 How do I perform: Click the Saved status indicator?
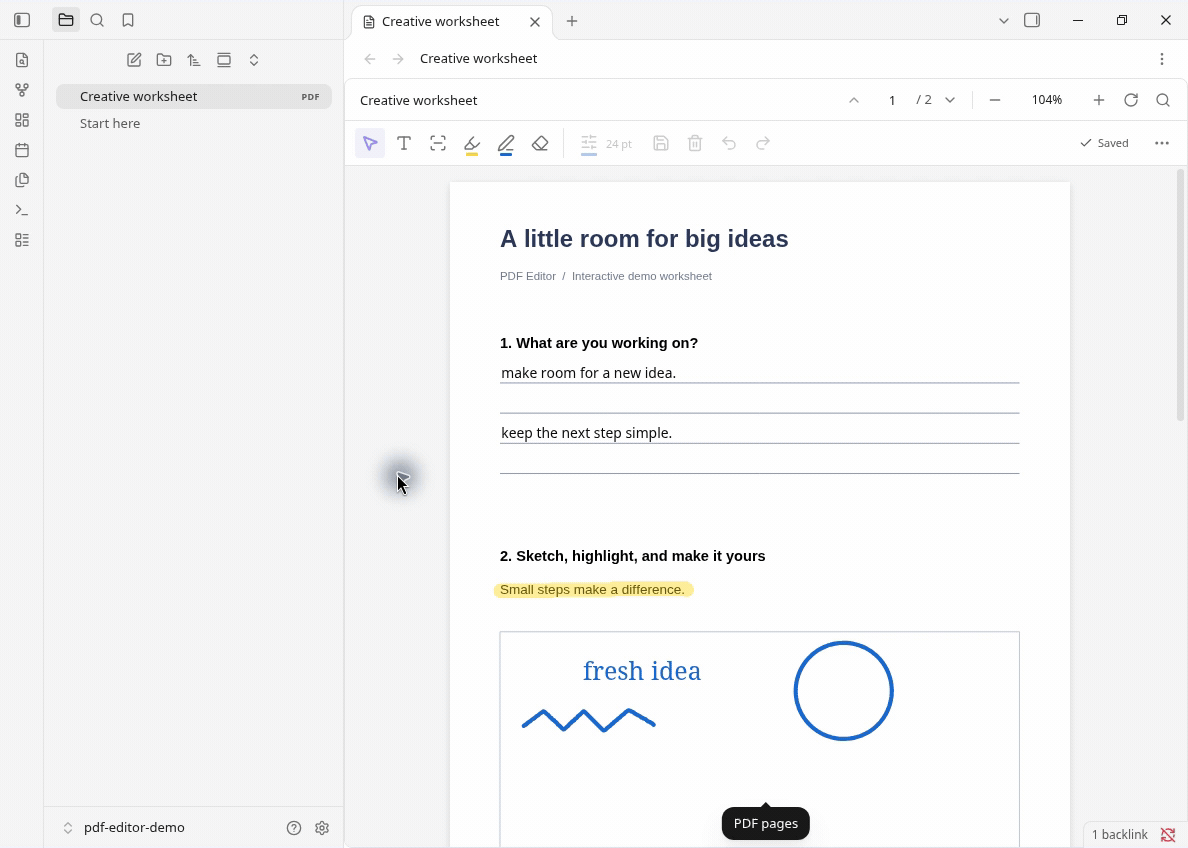click(x=1105, y=143)
